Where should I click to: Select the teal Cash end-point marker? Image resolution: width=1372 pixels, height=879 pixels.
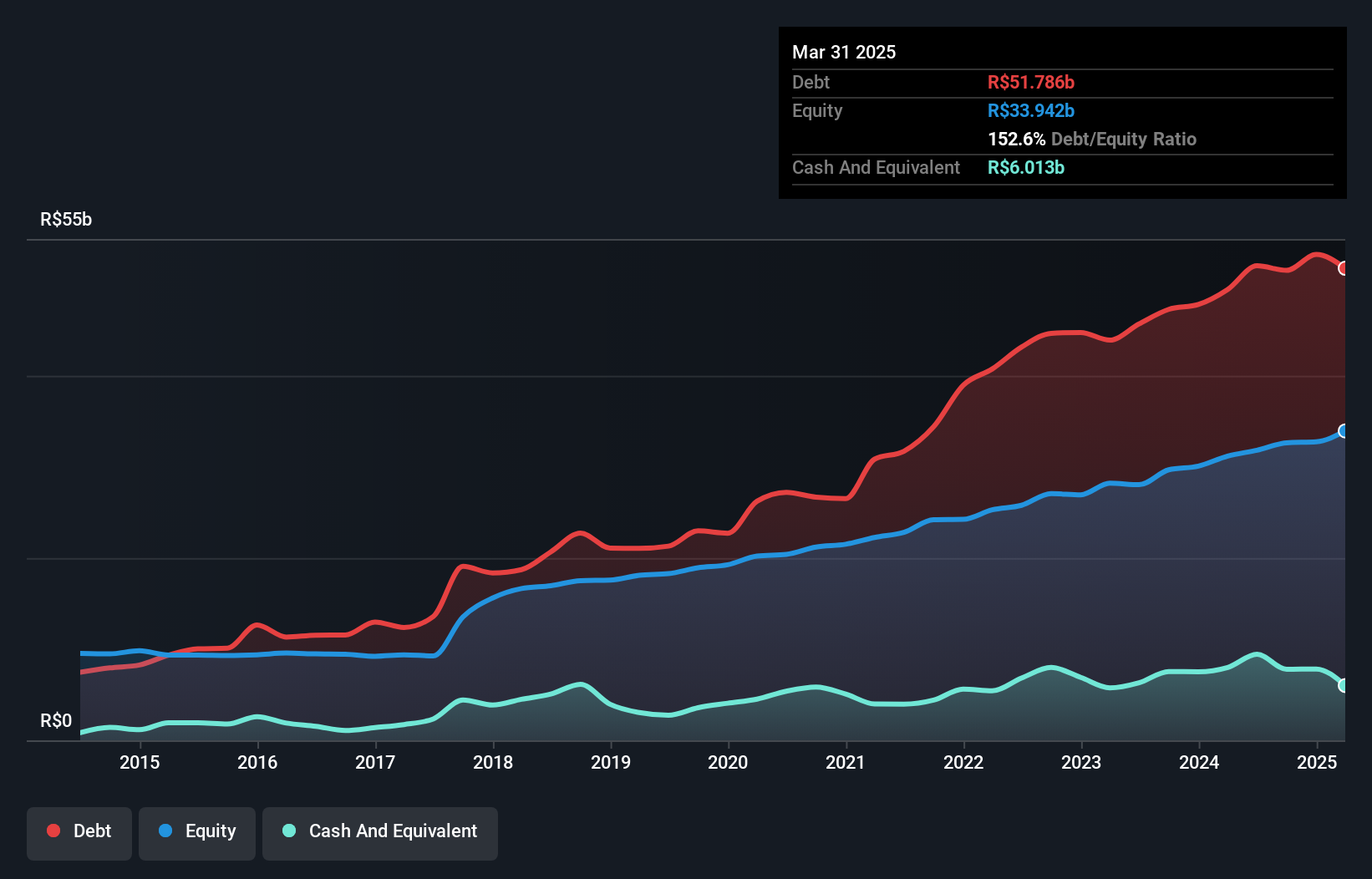pos(1344,685)
